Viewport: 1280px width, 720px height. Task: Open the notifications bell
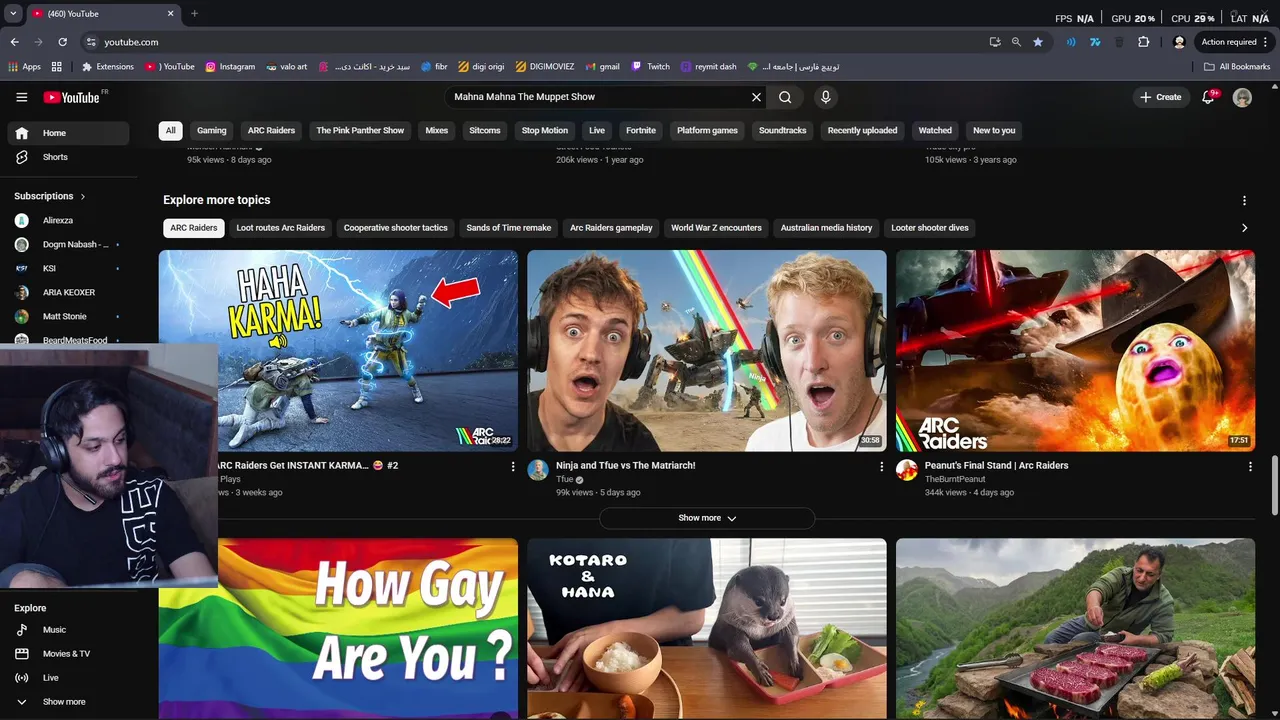[1208, 97]
